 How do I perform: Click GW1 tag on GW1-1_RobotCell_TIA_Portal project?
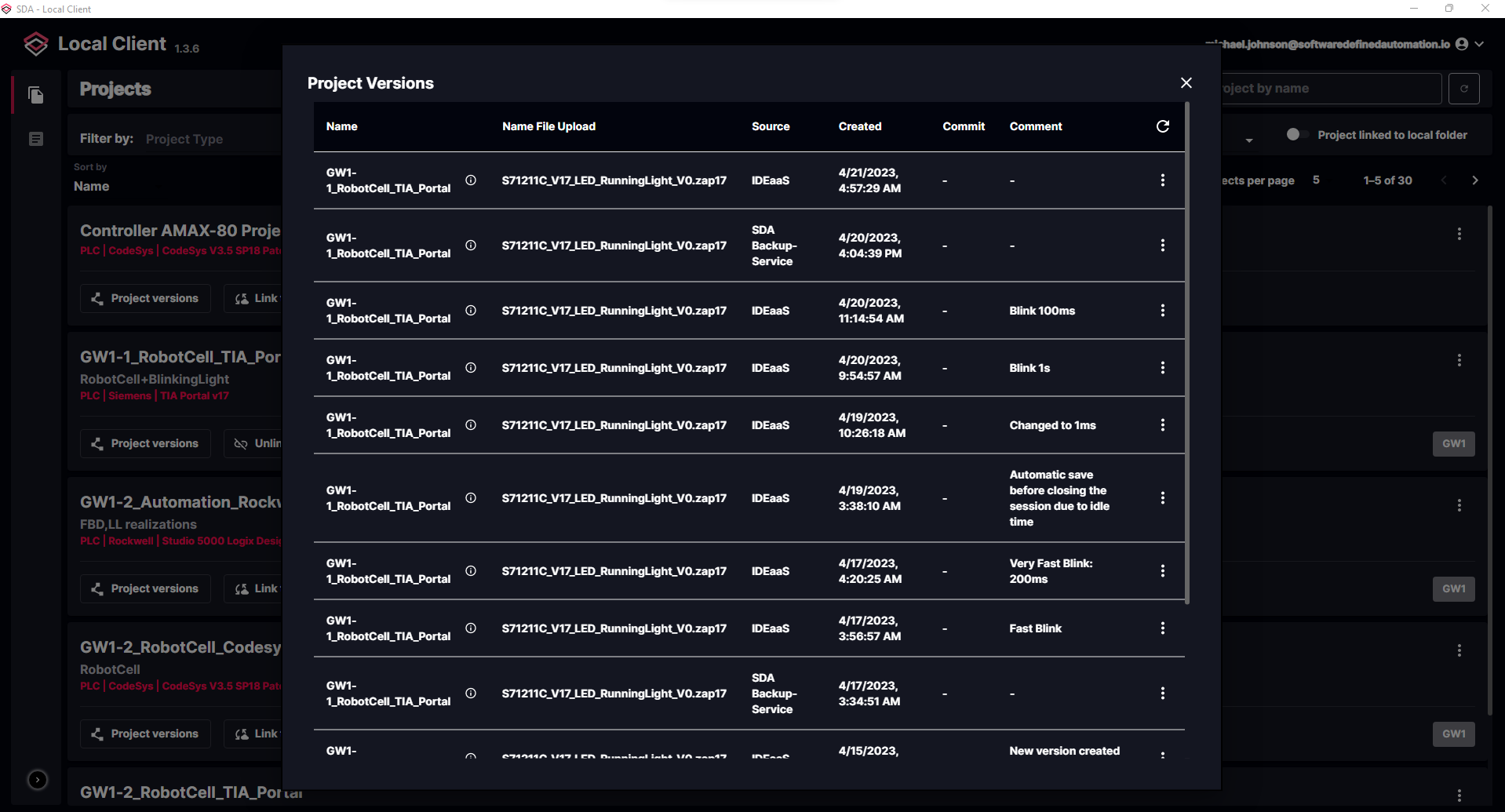[x=1453, y=443]
